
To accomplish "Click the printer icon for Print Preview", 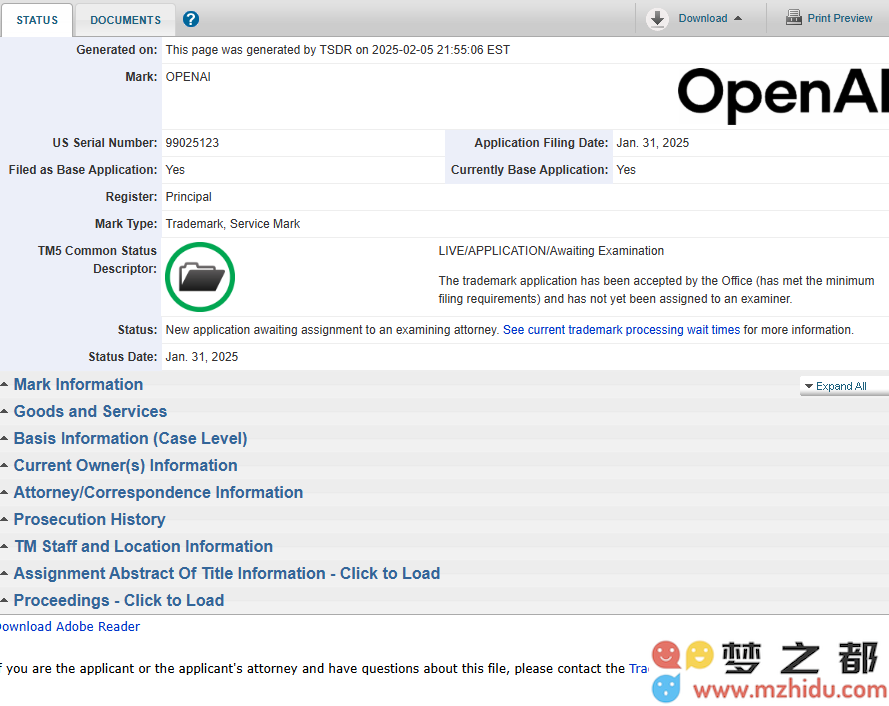I will coord(794,18).
